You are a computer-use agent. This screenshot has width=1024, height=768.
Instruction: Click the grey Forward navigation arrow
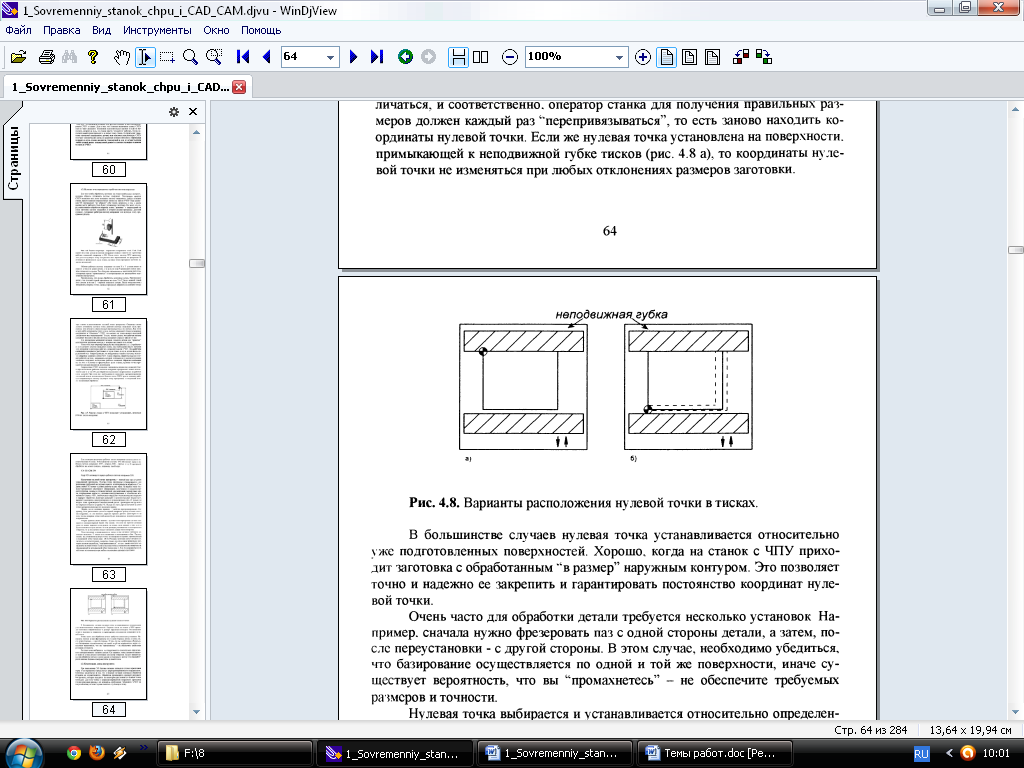tap(428, 57)
